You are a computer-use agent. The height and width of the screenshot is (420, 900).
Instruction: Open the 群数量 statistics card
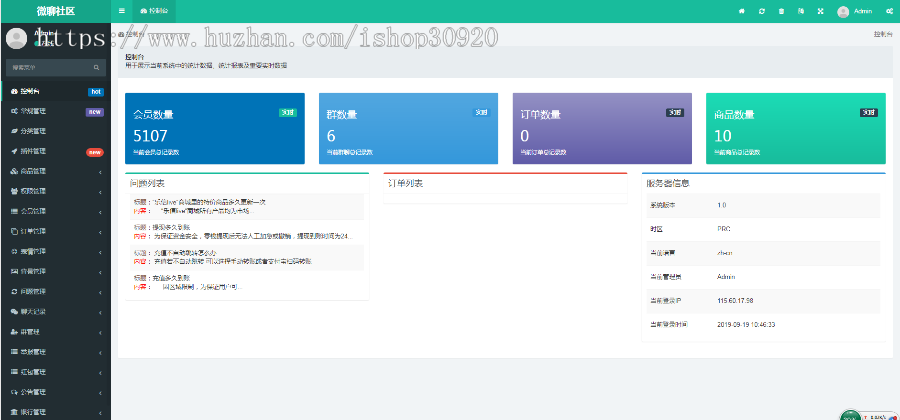click(409, 129)
